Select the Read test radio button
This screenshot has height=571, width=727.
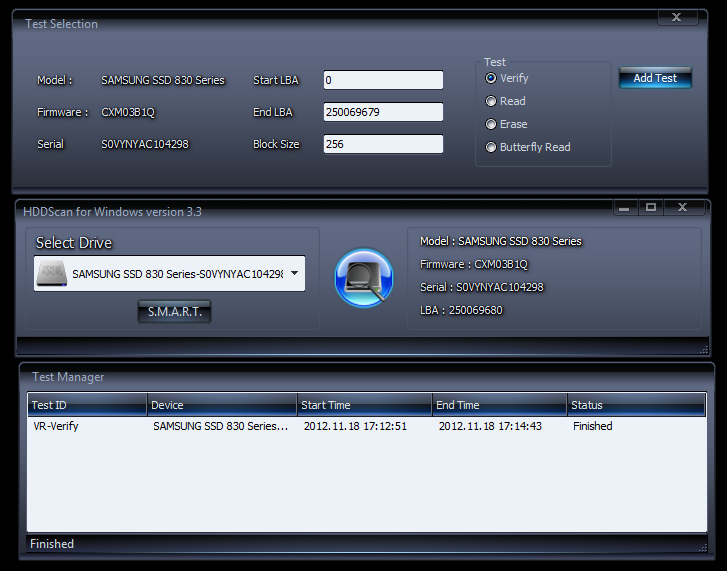tap(491, 101)
